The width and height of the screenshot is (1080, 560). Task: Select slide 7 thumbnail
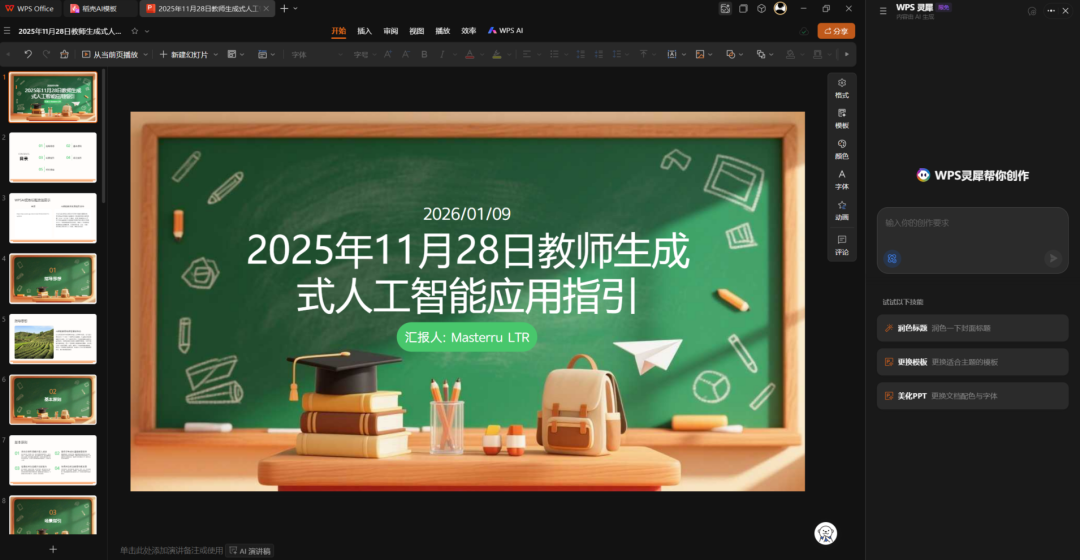53,460
